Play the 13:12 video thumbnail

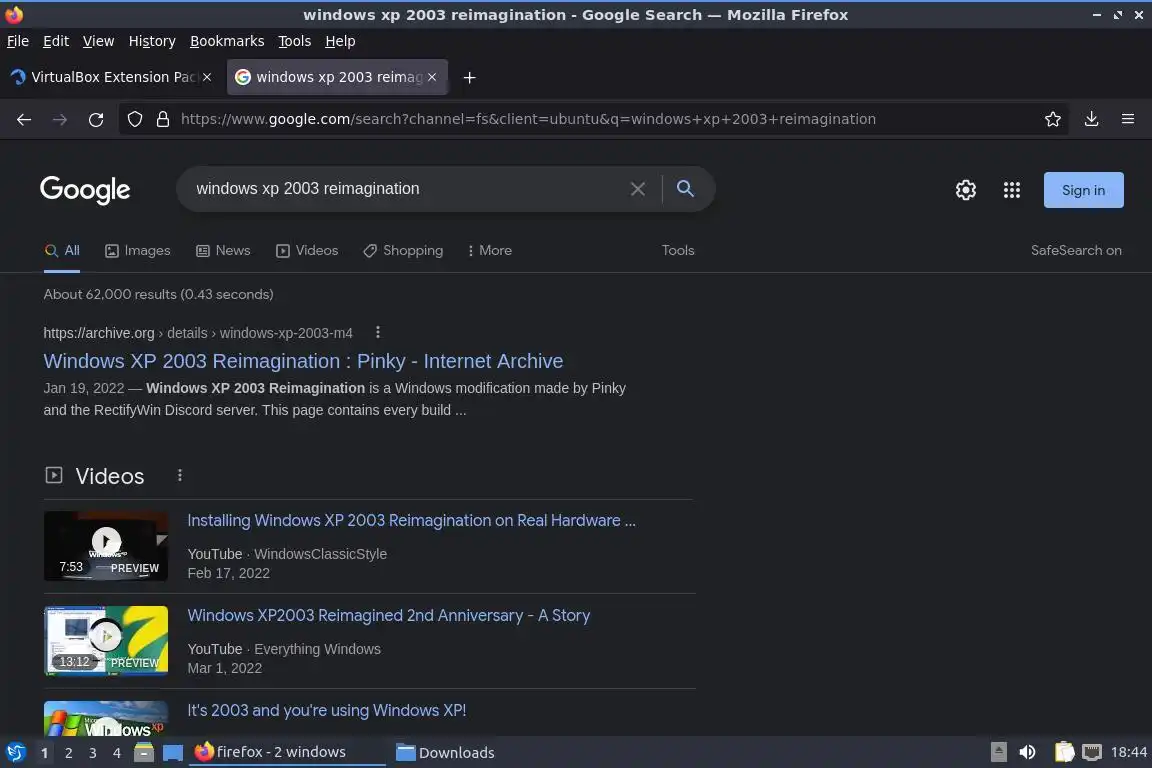(x=106, y=640)
